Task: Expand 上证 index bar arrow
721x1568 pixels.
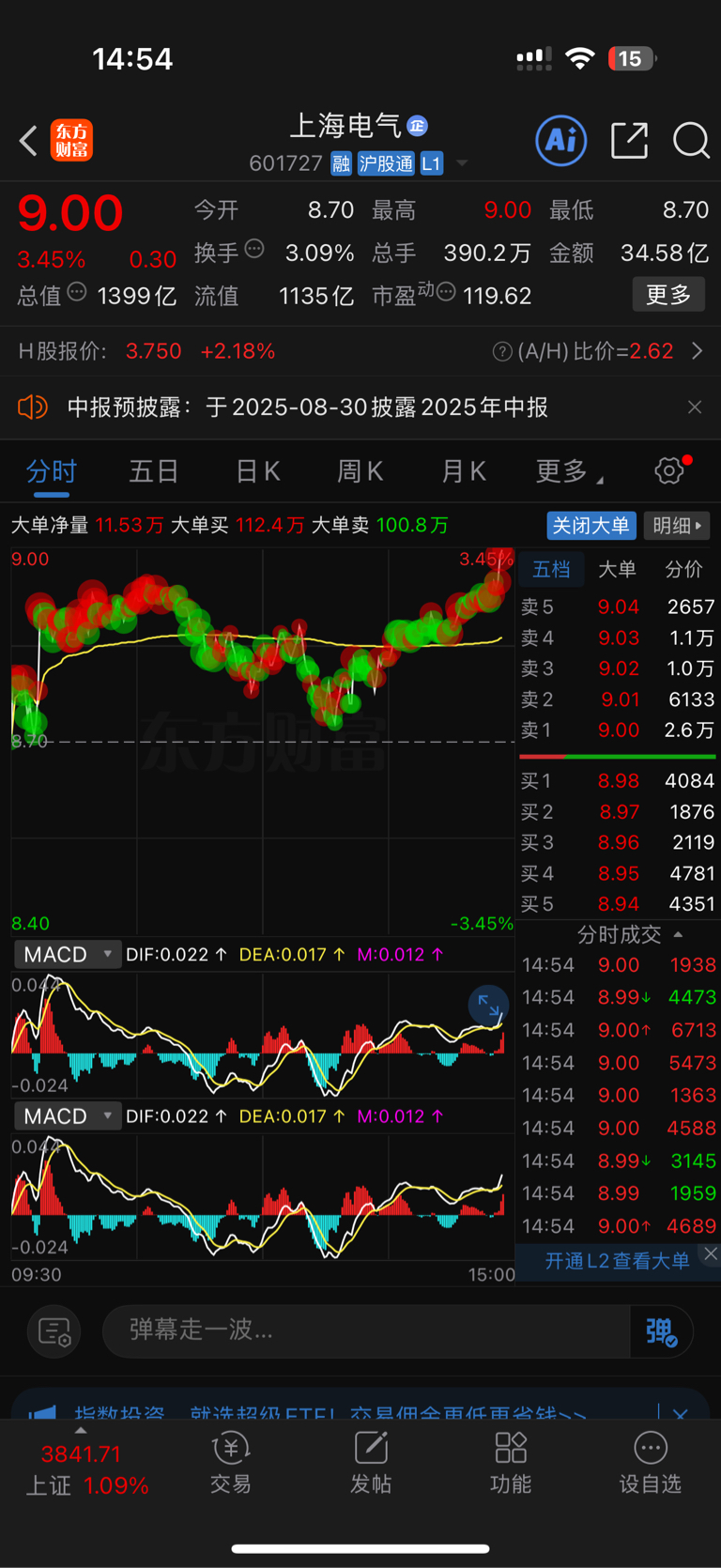Action: point(81,1431)
